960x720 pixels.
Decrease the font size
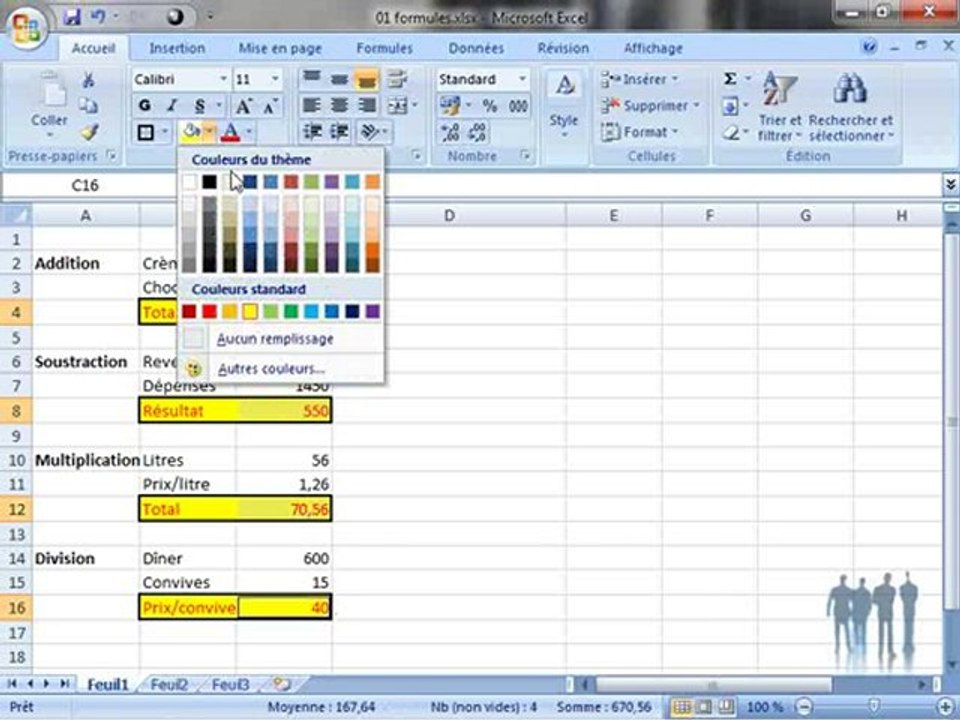[x=271, y=106]
